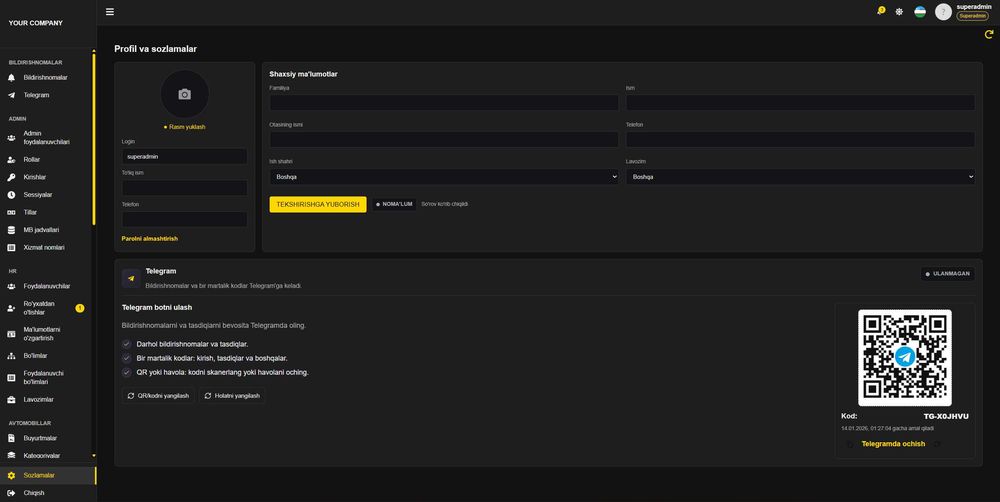Click the Rollar user-role icon
The width and height of the screenshot is (1000, 502).
(x=11, y=159)
